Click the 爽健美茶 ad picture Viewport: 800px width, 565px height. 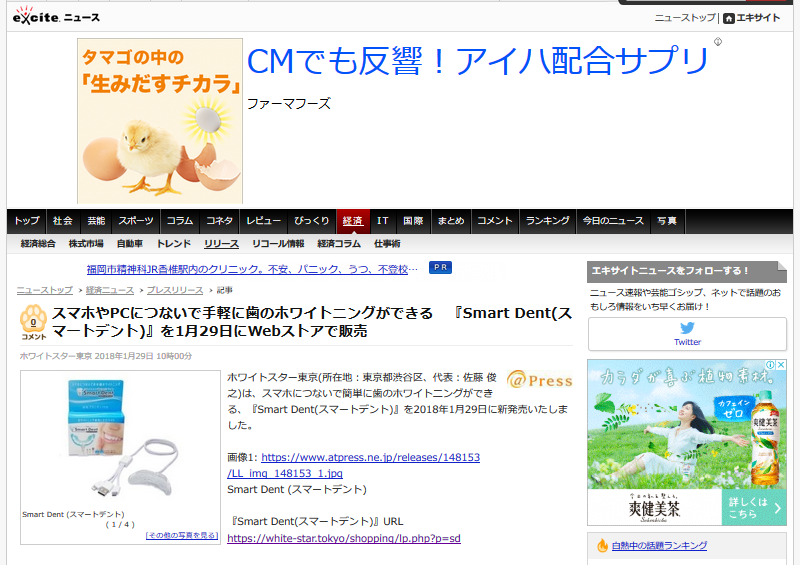click(687, 425)
